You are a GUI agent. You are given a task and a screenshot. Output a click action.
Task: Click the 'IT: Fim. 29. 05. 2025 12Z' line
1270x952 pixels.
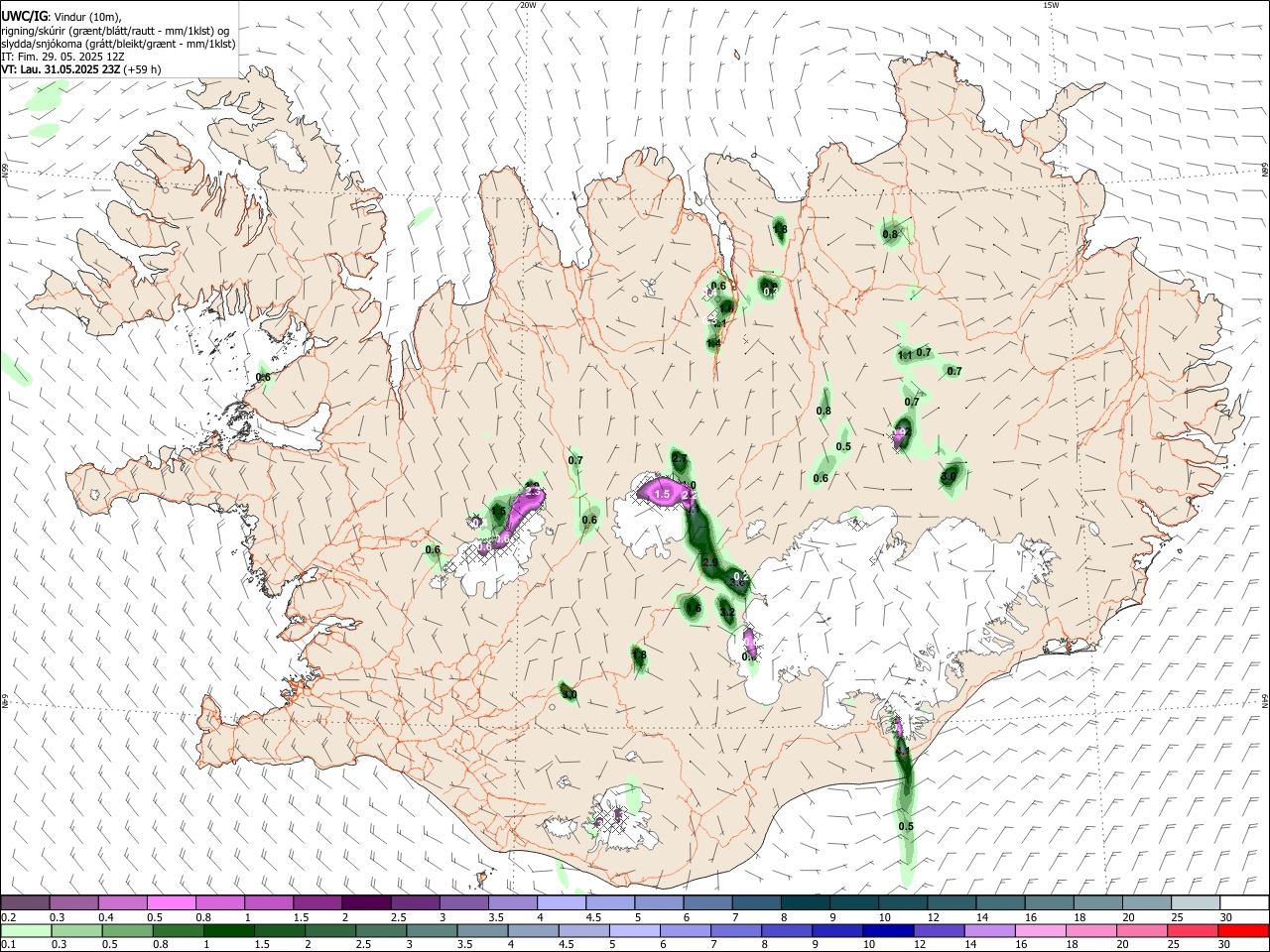click(63, 57)
